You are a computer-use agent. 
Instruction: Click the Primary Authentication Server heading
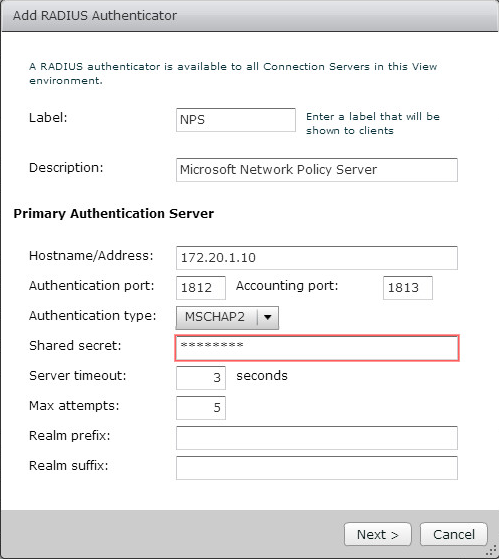click(x=114, y=214)
